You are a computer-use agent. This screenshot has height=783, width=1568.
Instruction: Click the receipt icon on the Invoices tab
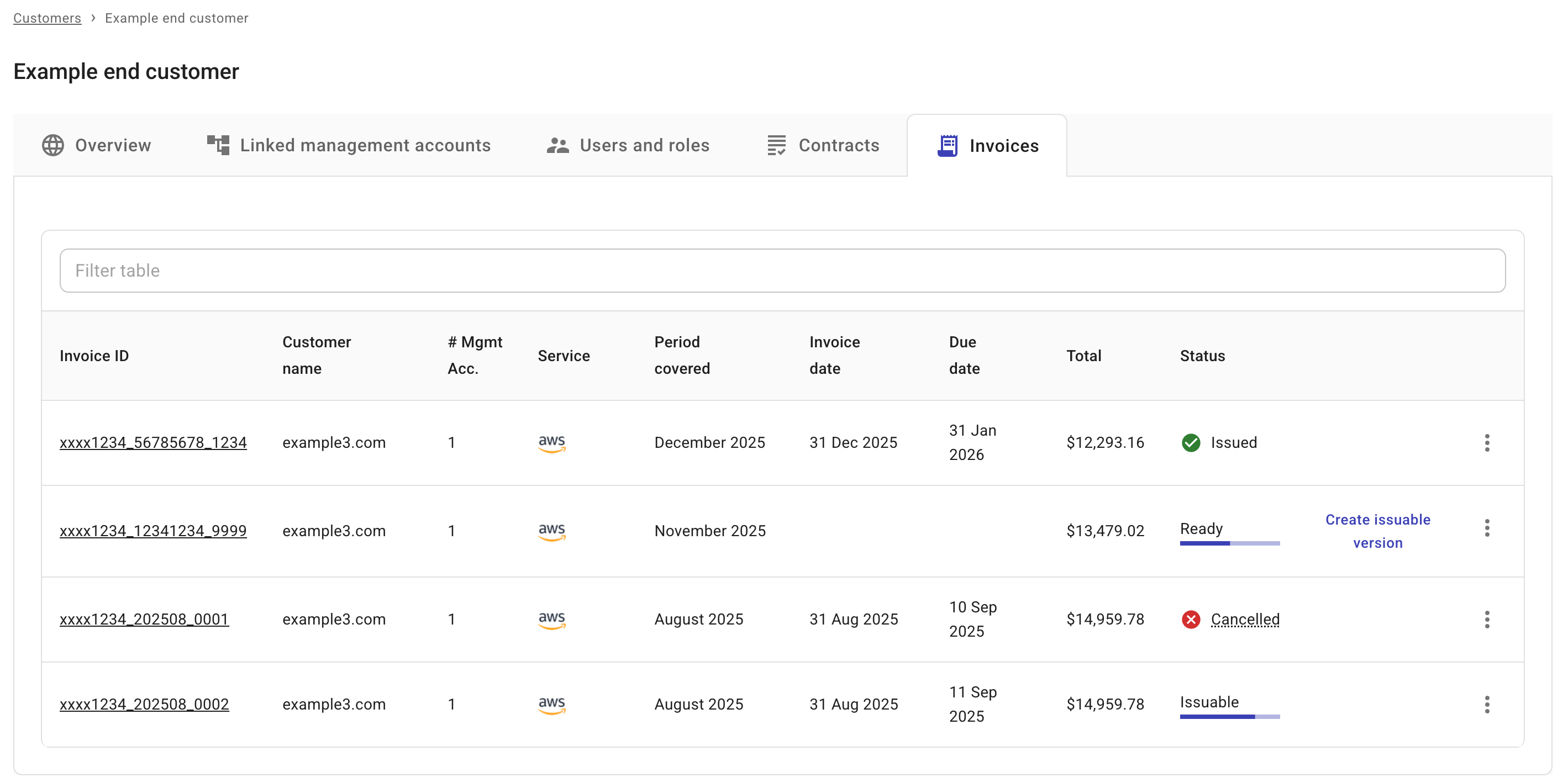click(948, 146)
